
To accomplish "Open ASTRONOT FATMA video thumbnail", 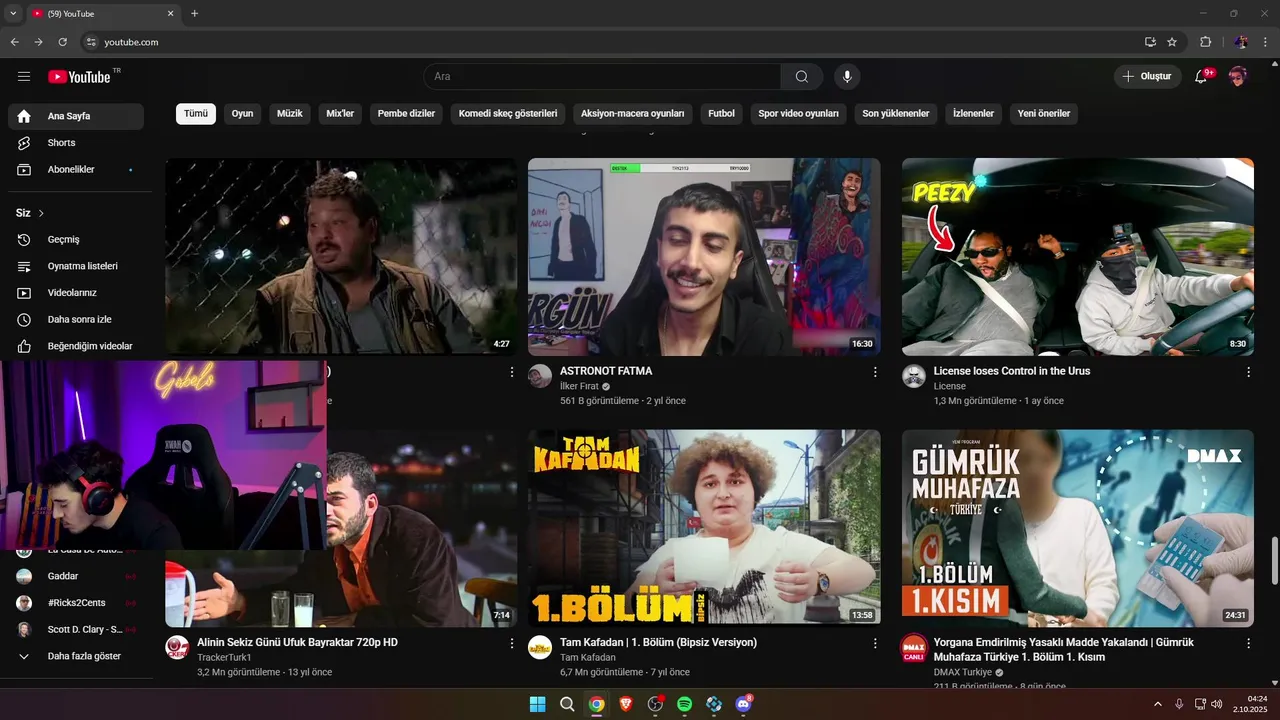I will click(704, 257).
